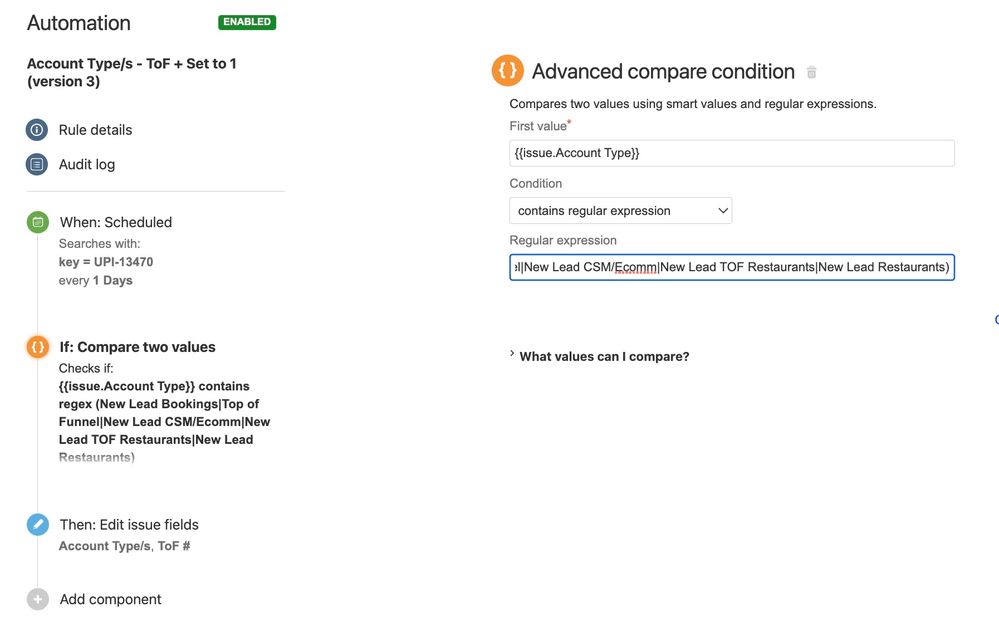999x636 pixels.
Task: Open the Audit log menu item
Action: [87, 164]
